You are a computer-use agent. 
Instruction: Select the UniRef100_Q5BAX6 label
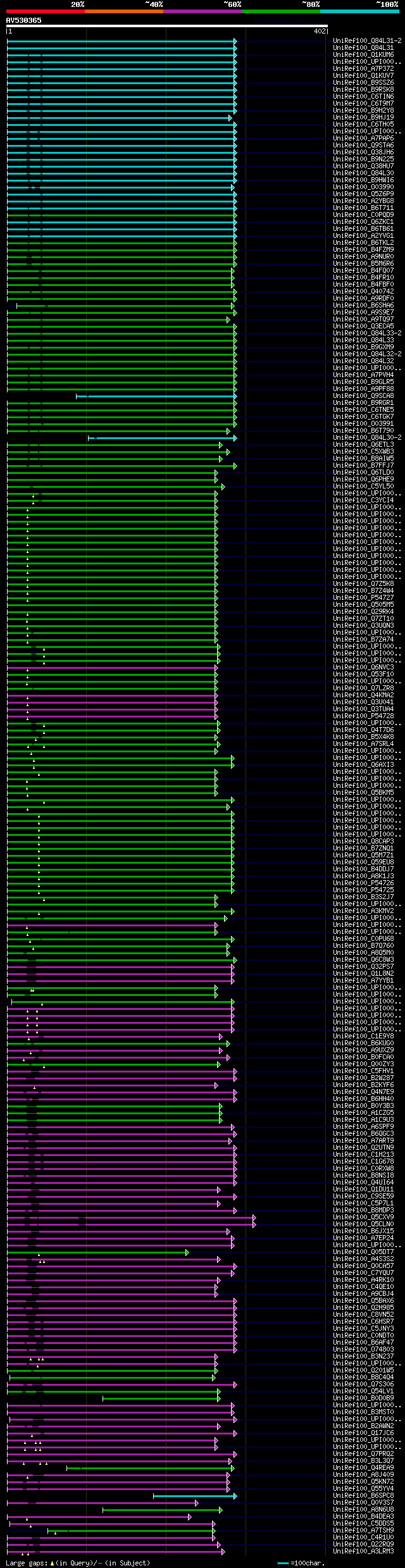[363, 1300]
